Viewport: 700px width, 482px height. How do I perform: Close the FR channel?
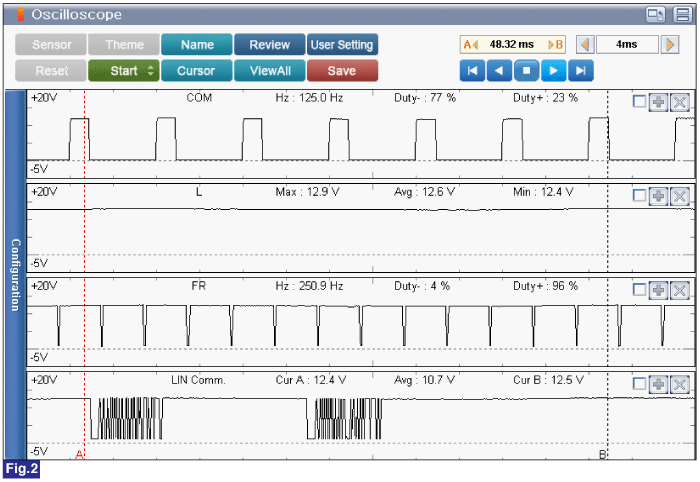(x=679, y=290)
